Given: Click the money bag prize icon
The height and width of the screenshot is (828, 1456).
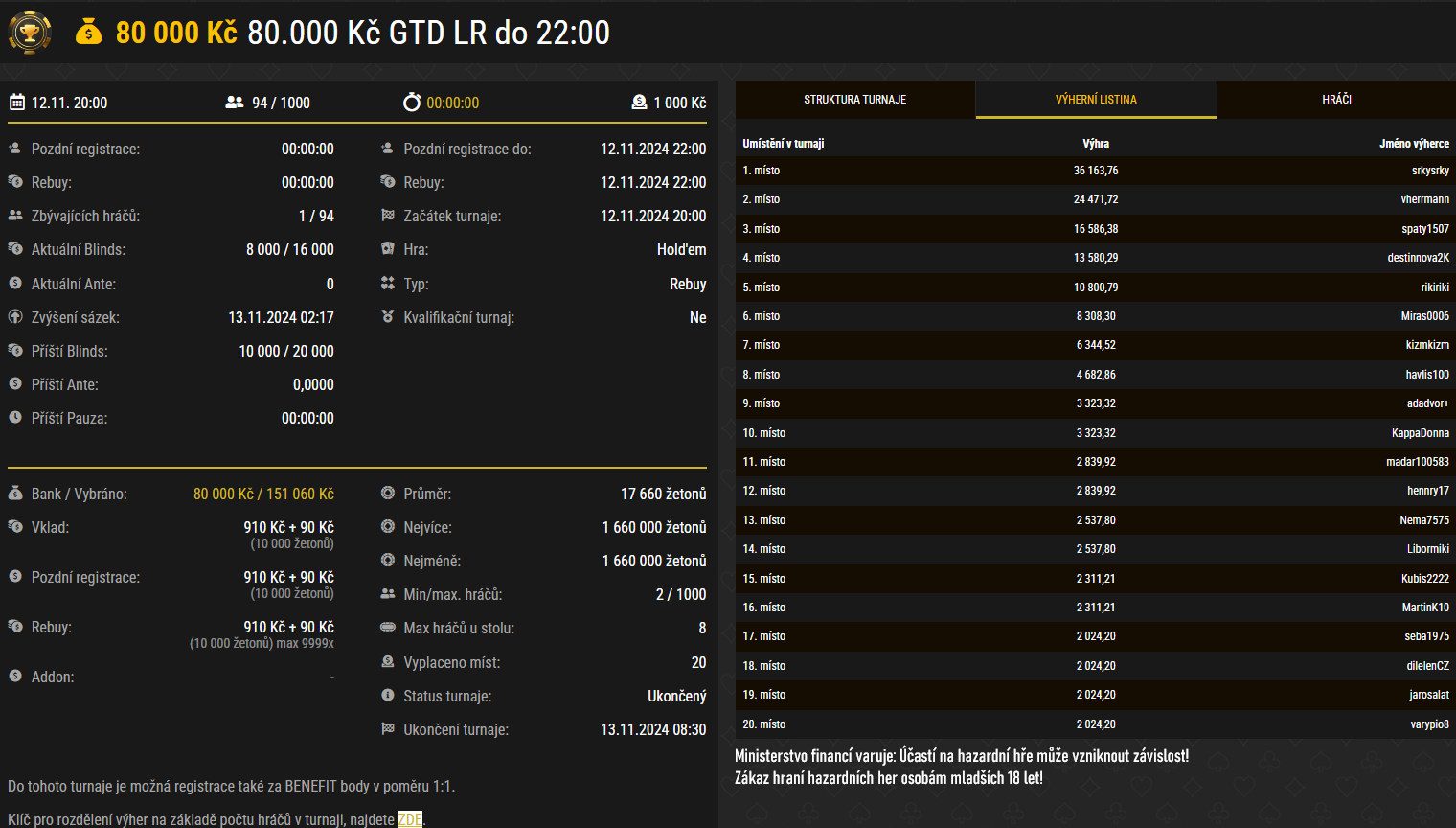Looking at the screenshot, I should pos(88,33).
